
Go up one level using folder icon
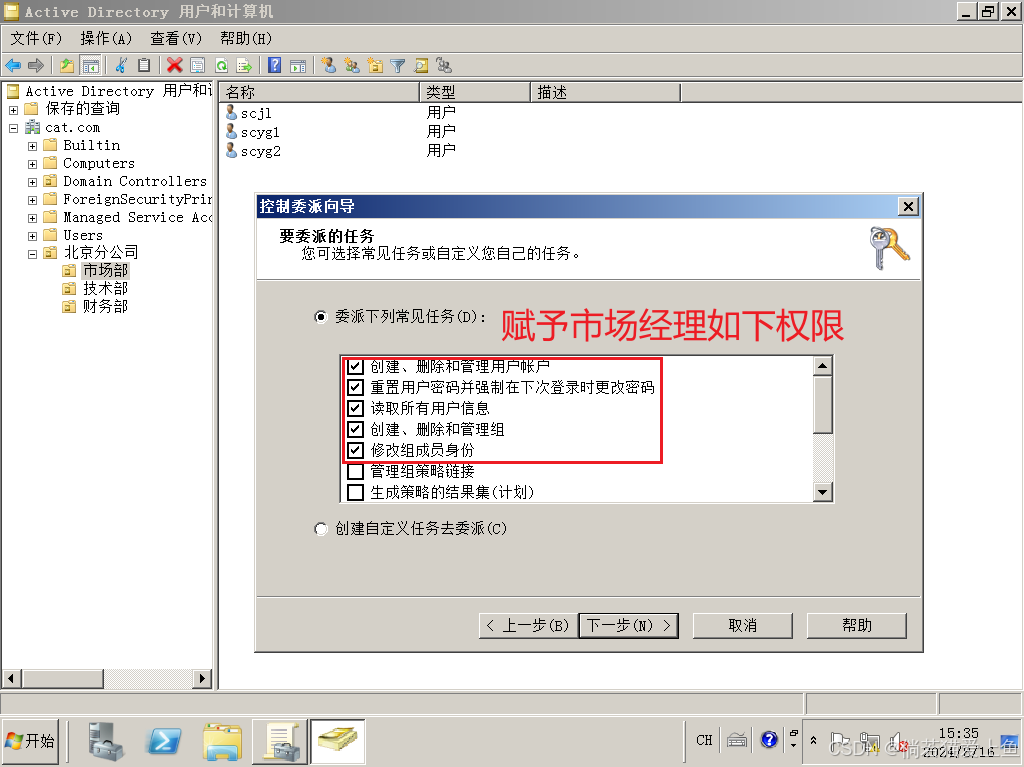[67, 65]
